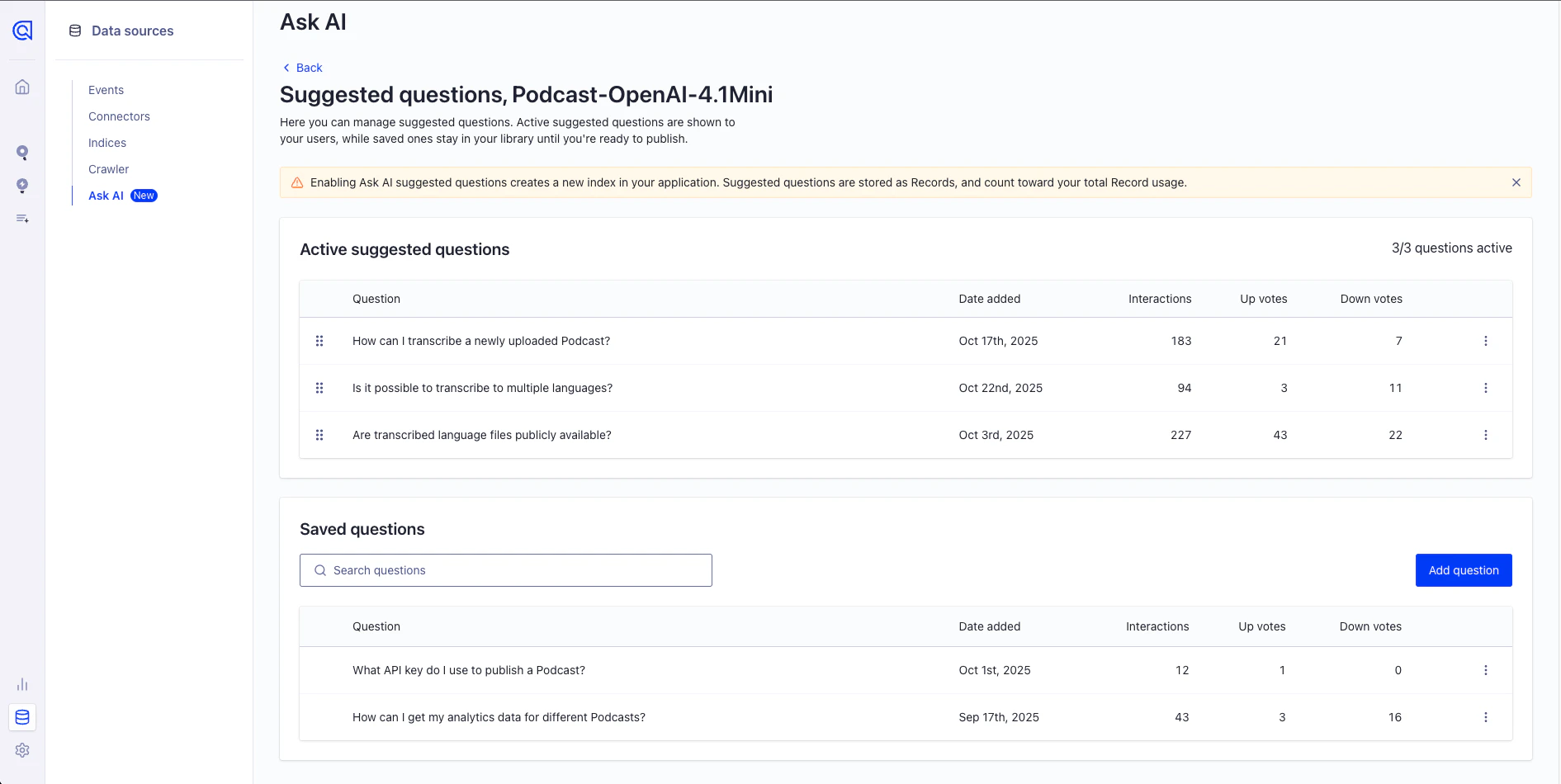Click the Algolia logo at top left

tap(22, 31)
